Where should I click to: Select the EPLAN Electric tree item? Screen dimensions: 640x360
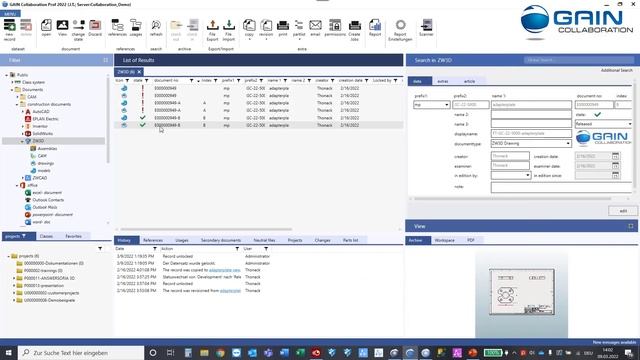pyautogui.click(x=45, y=119)
